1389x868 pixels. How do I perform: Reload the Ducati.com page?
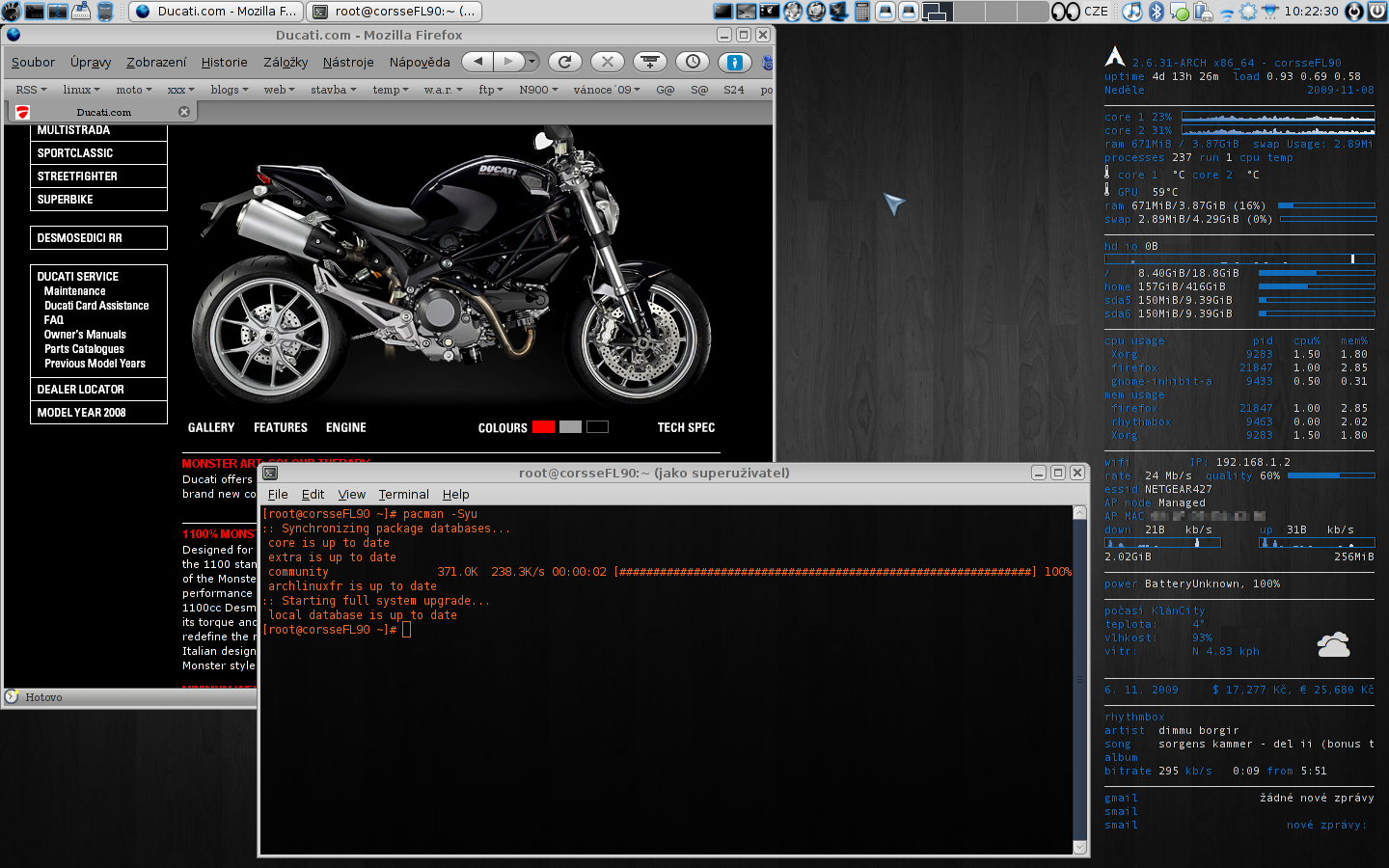[565, 62]
